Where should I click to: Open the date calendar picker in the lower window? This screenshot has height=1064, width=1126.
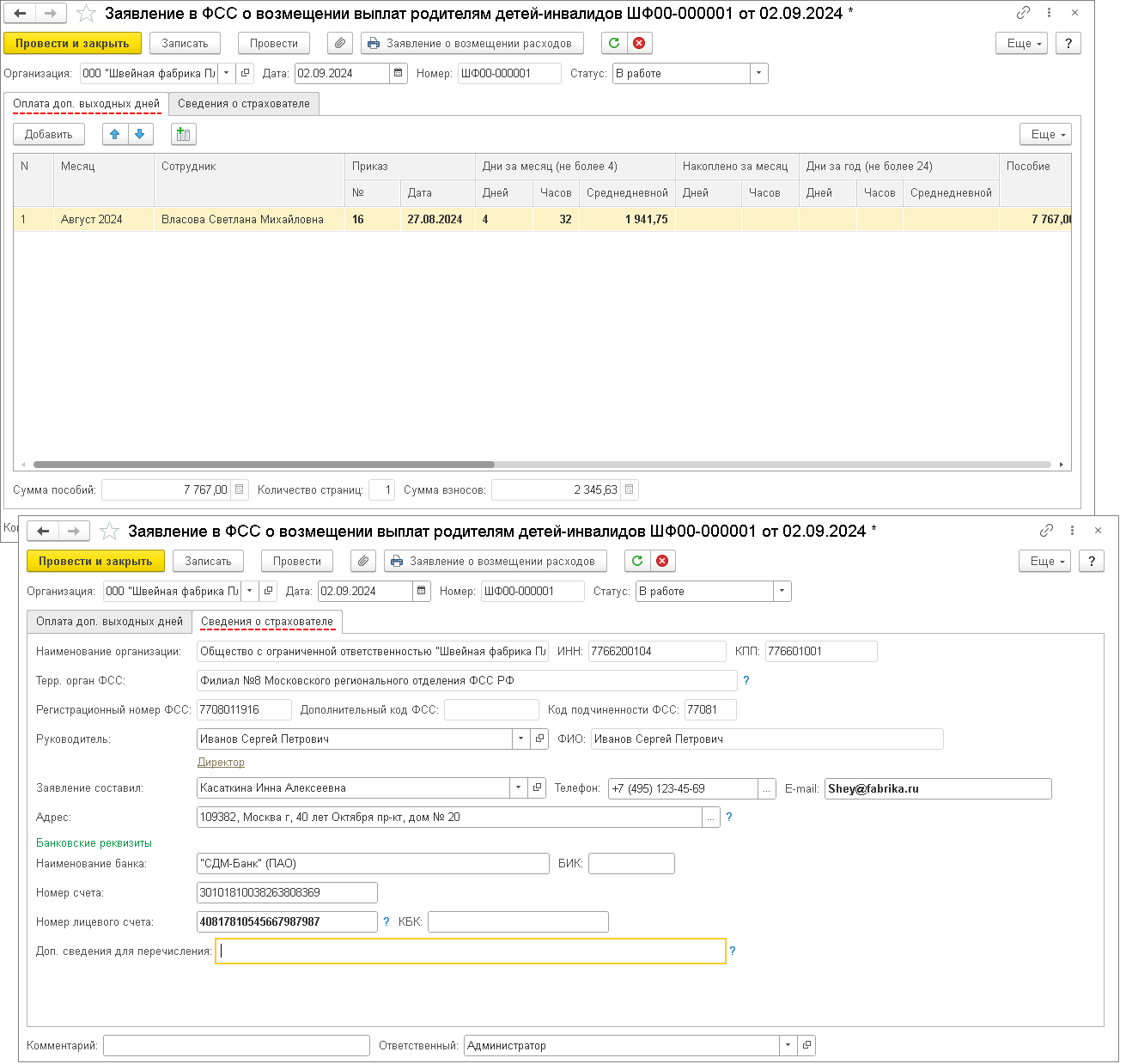click(x=422, y=591)
